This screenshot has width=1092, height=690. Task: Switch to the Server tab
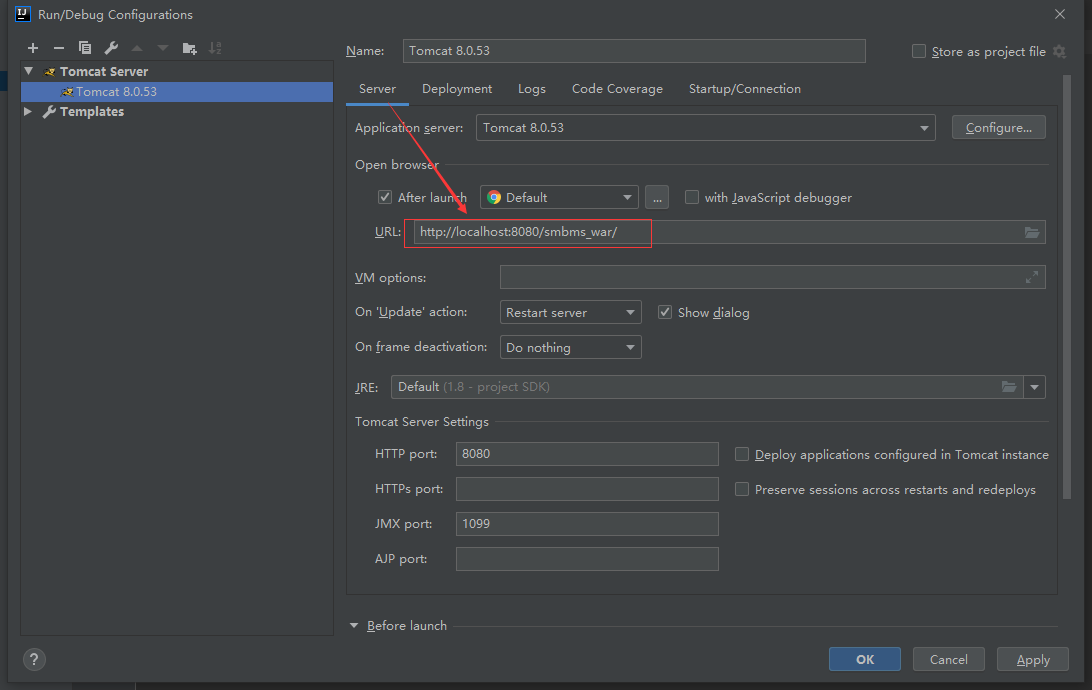coord(377,89)
